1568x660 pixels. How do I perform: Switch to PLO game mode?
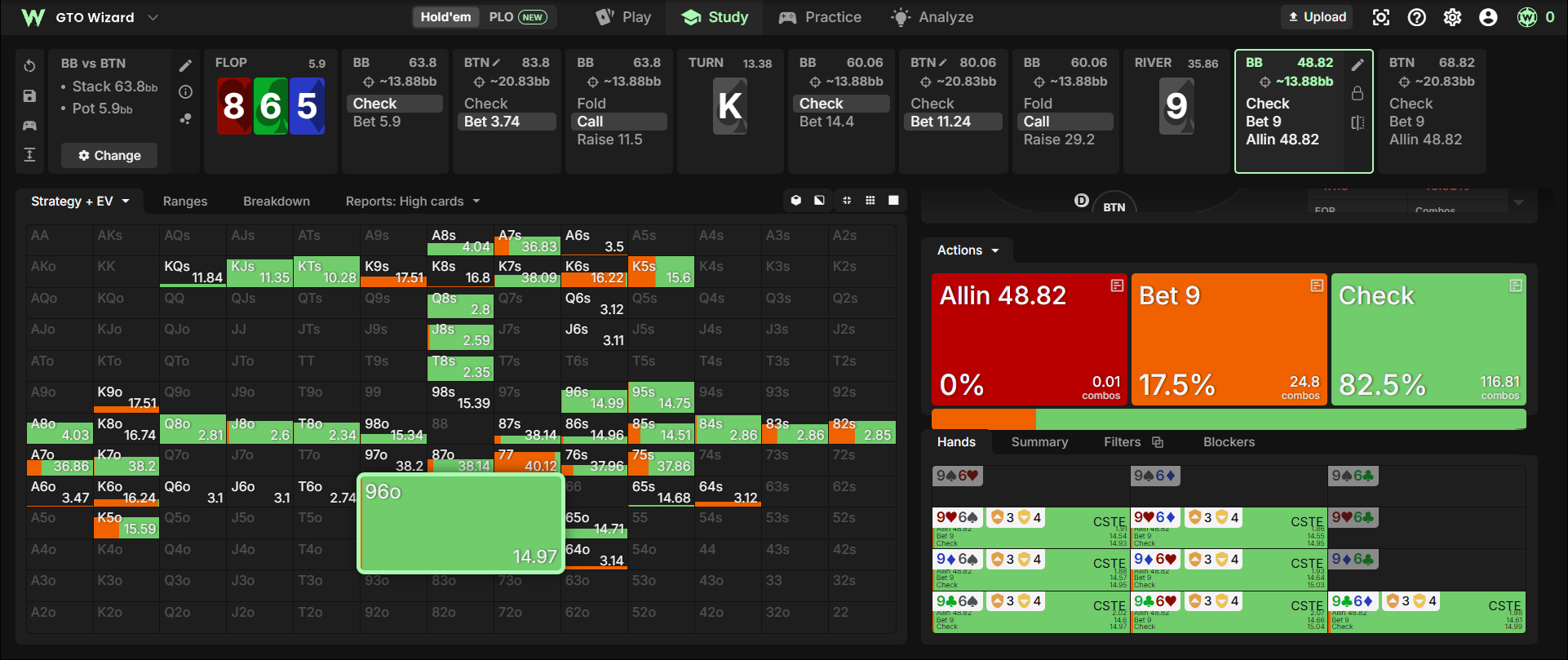point(517,17)
